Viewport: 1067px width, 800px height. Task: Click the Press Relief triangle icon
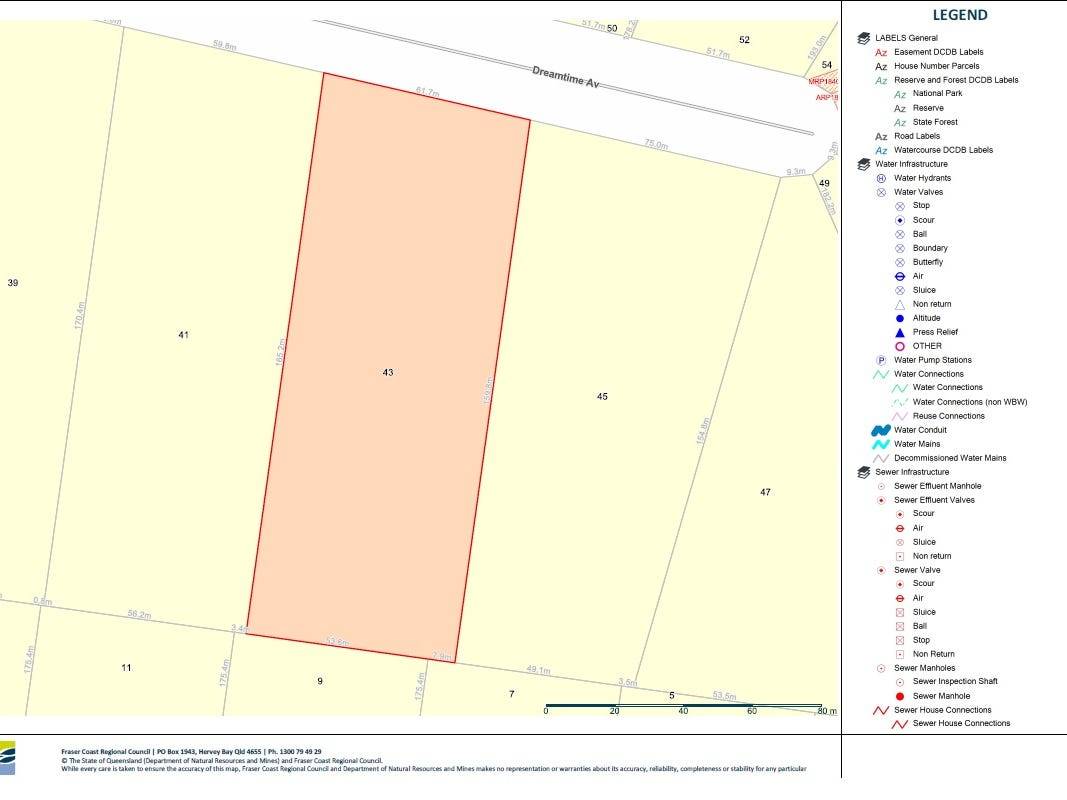(900, 332)
